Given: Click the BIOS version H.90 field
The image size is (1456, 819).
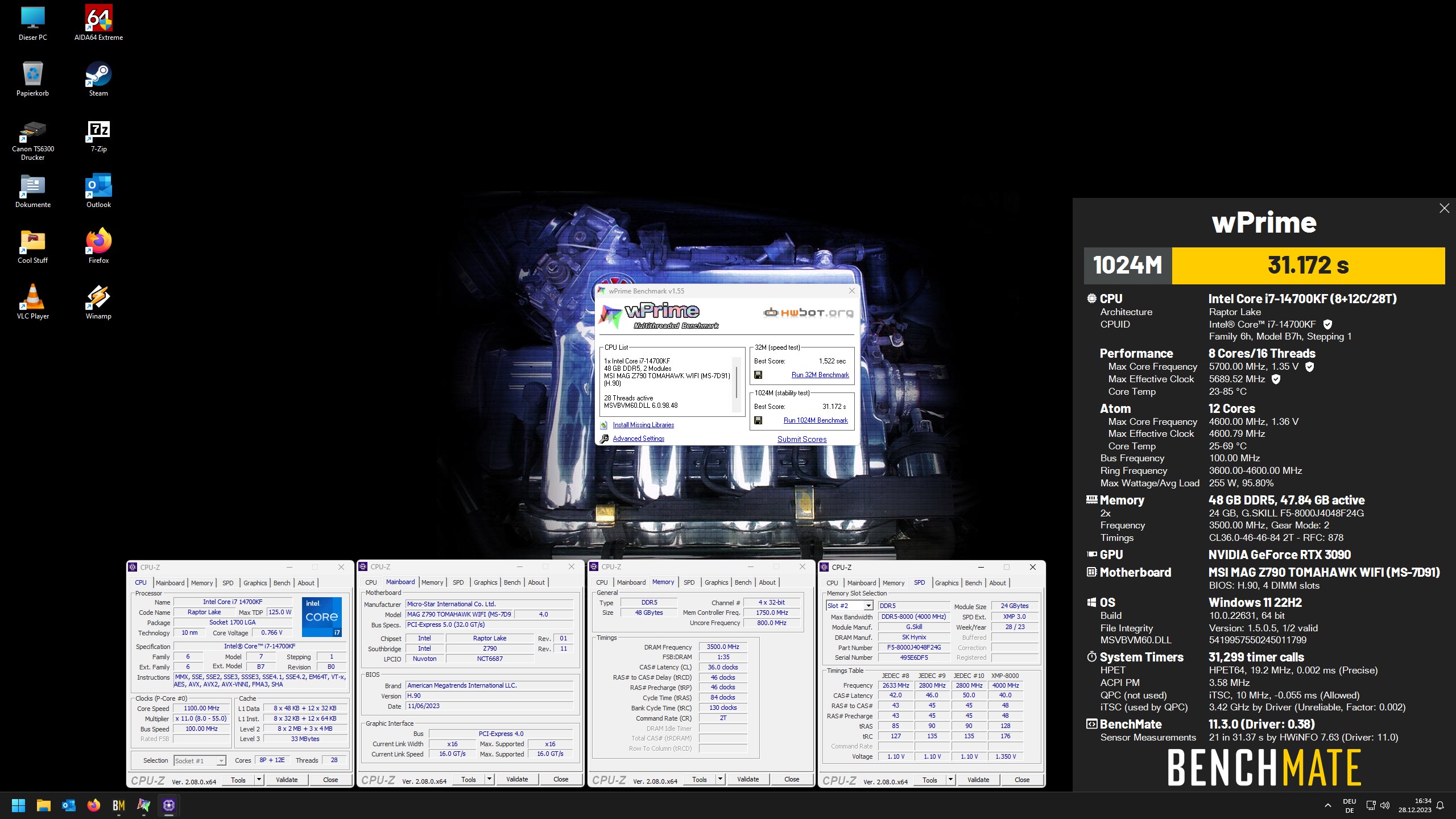Looking at the screenshot, I should tap(489, 696).
